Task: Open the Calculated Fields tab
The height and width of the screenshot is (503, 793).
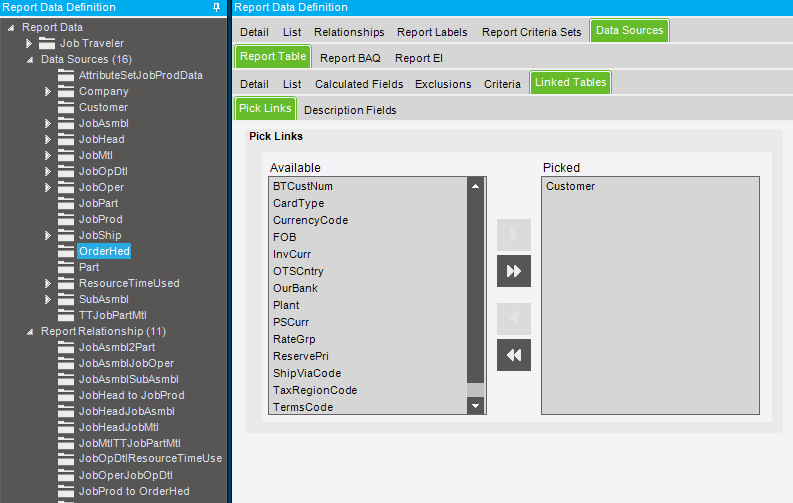Action: pos(359,84)
